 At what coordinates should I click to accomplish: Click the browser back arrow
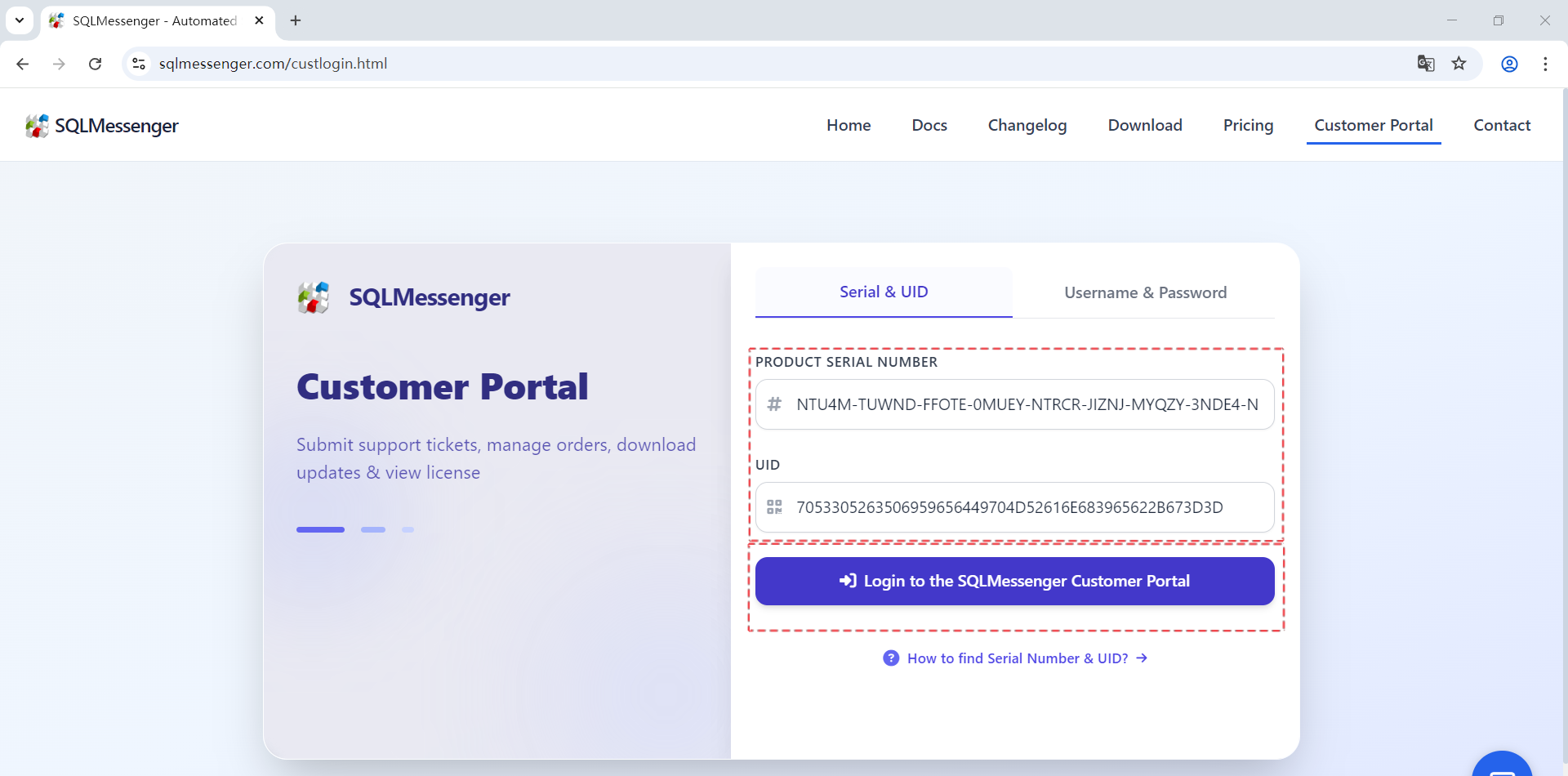22,64
